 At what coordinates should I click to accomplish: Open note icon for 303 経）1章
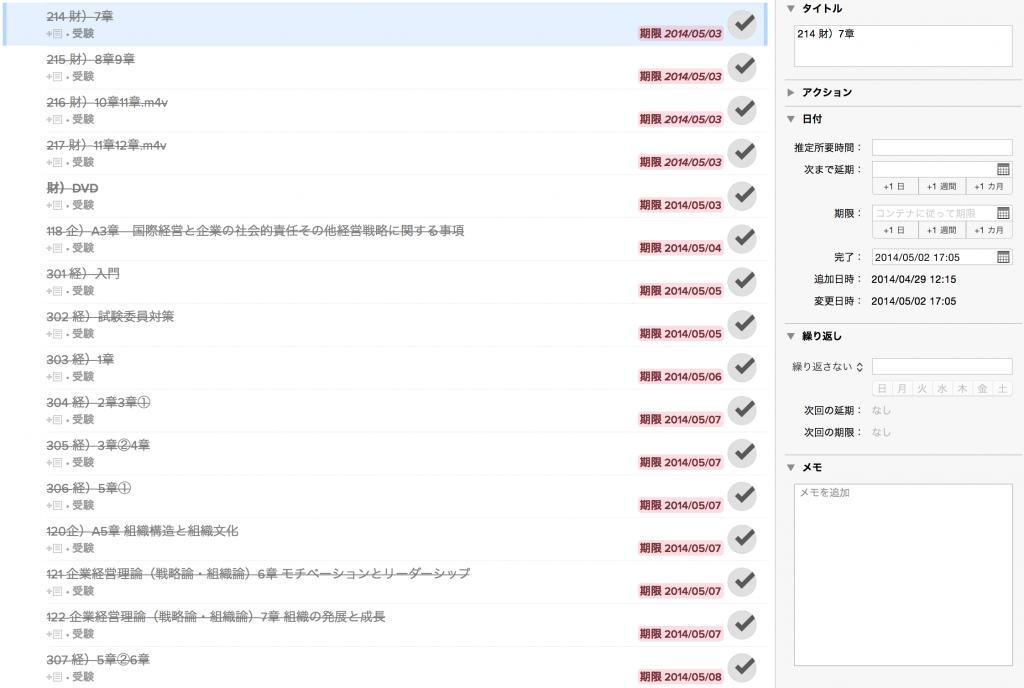tap(55, 377)
